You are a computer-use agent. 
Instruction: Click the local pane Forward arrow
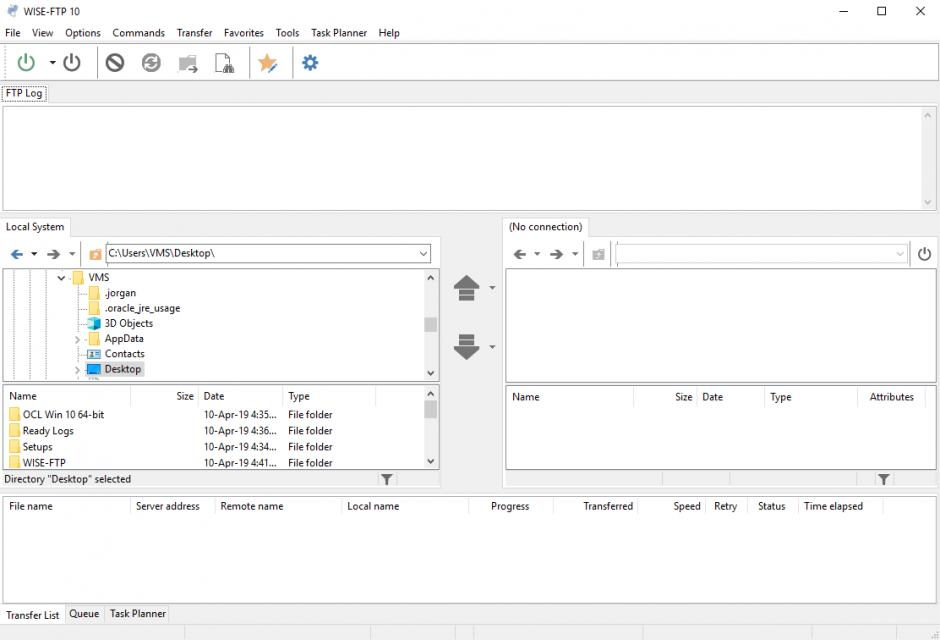coord(53,254)
